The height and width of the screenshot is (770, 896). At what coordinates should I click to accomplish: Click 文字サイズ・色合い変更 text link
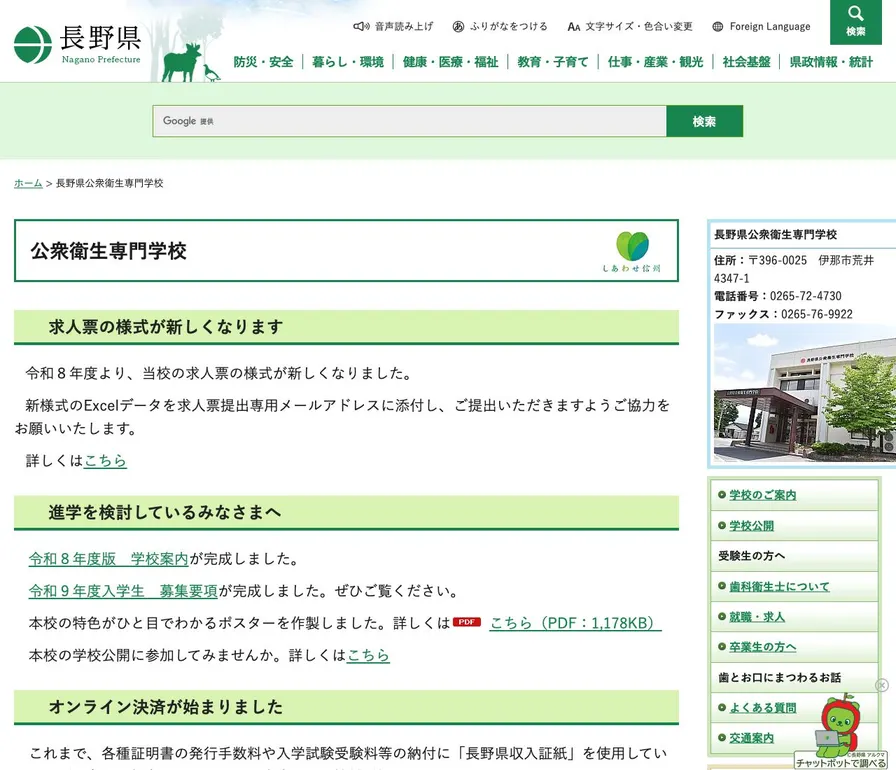pos(639,26)
